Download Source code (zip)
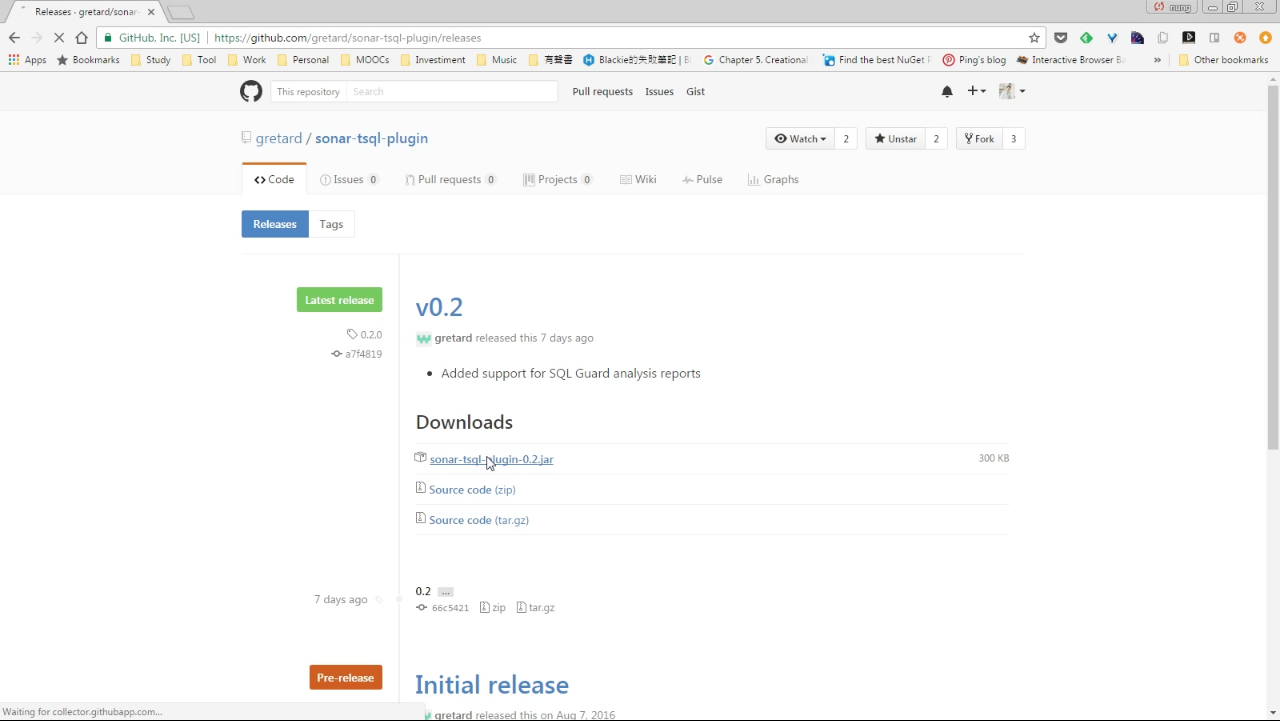Image resolution: width=1280 pixels, height=721 pixels. tap(472, 490)
